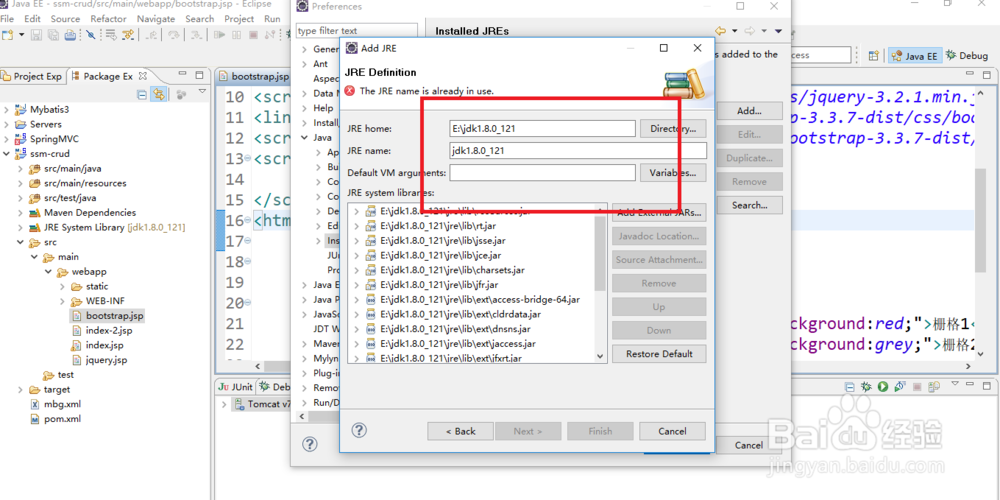The width and height of the screenshot is (1000, 500).
Task: Click the Variables... button
Action: pos(673,172)
